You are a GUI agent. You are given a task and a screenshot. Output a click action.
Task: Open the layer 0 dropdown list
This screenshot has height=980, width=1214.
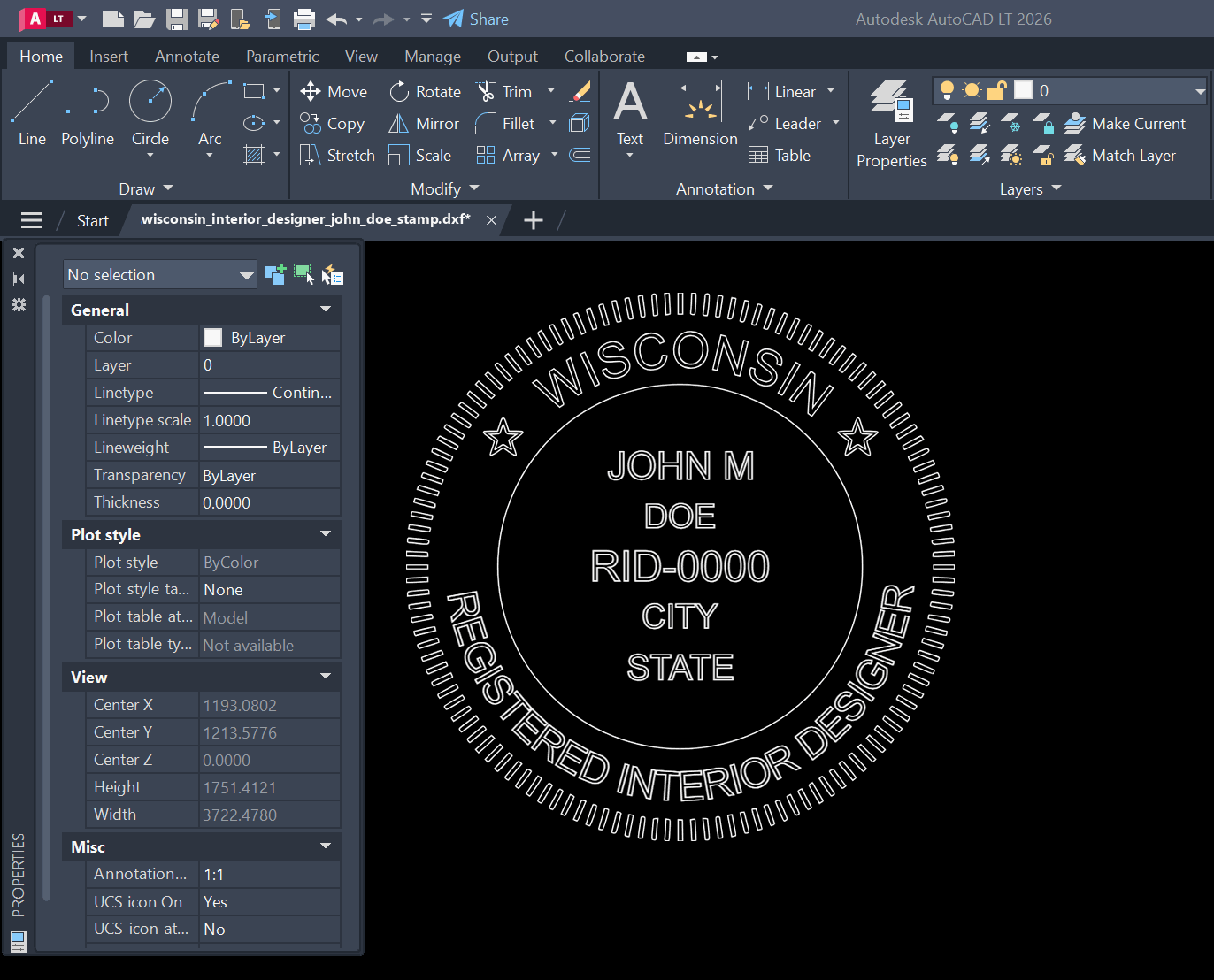point(1200,91)
